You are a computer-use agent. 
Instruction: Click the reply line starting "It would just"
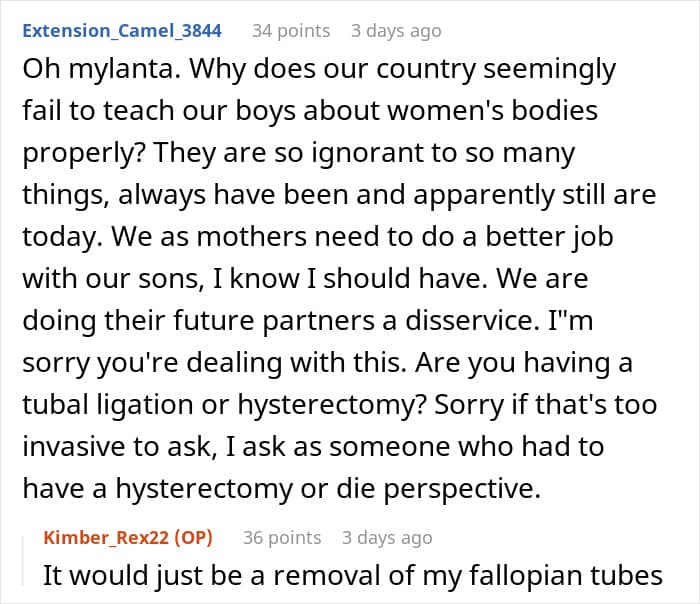[x=352, y=576]
